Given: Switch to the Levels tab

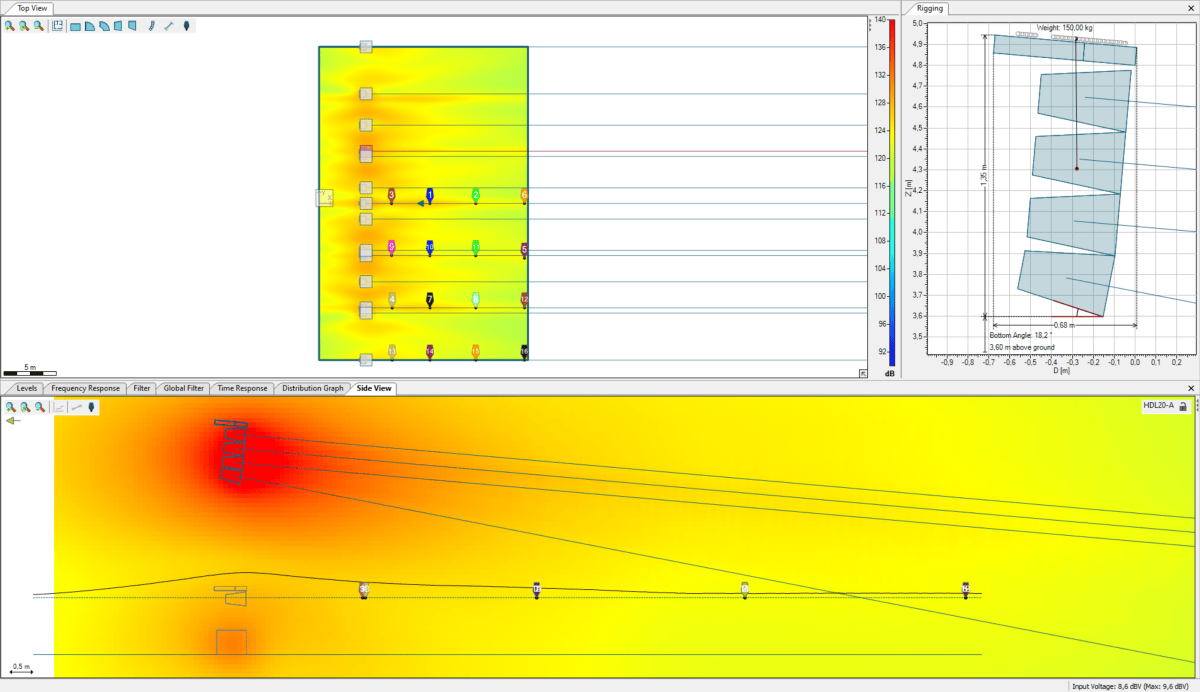Looking at the screenshot, I should tap(27, 388).
